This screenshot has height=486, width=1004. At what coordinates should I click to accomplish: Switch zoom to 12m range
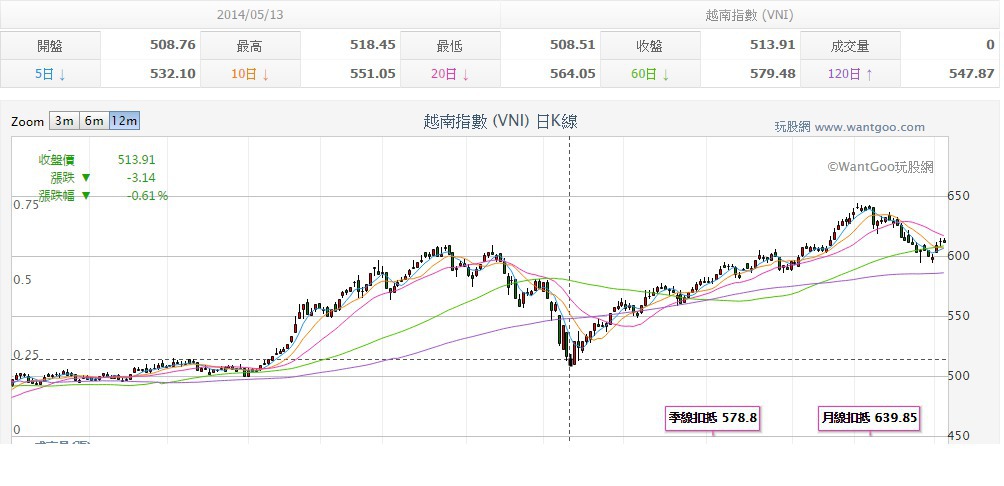coord(124,121)
